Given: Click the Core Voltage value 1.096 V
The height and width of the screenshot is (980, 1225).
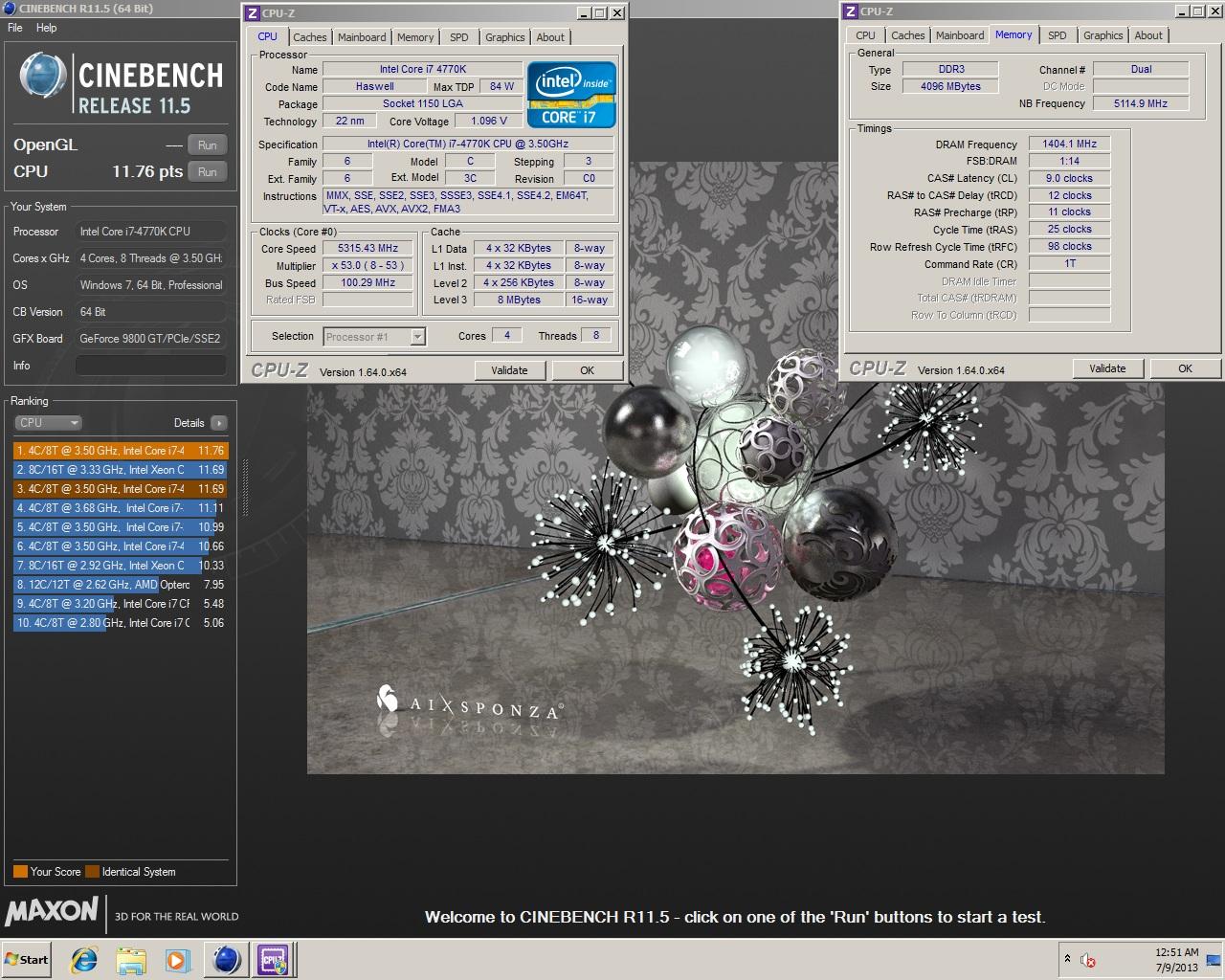Looking at the screenshot, I should click(x=489, y=121).
